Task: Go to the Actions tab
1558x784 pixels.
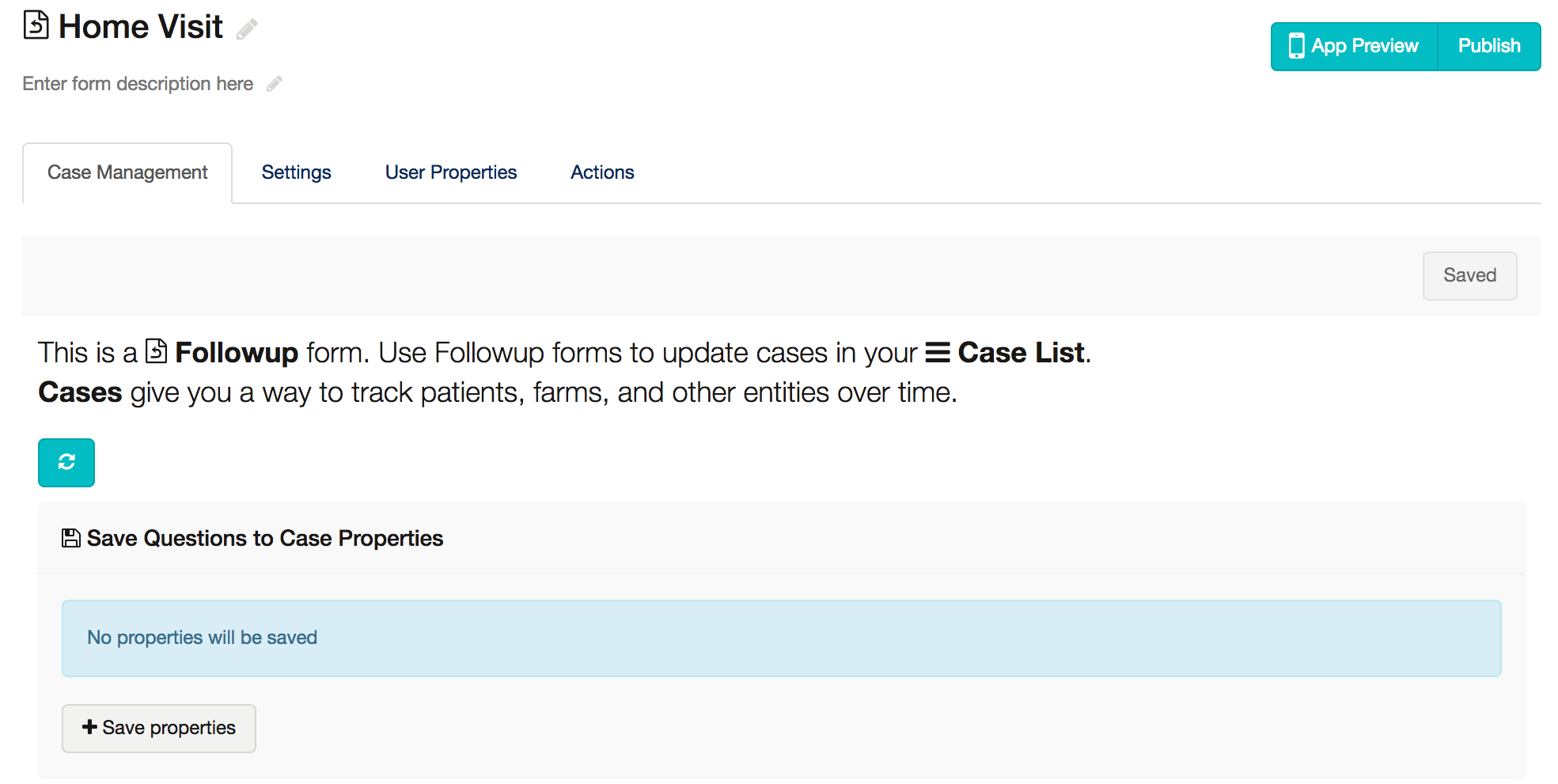Action: tap(603, 172)
